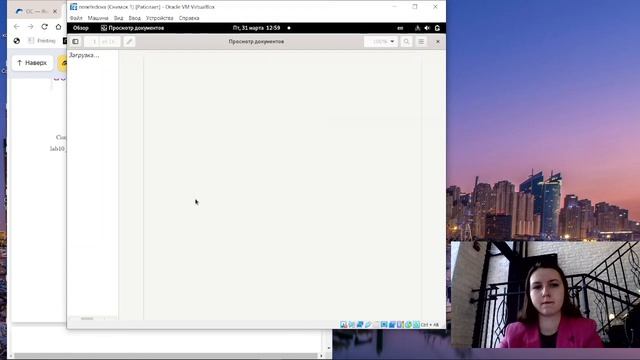Close the document viewer with its X button
This screenshot has width=640, height=360.
[x=438, y=42]
